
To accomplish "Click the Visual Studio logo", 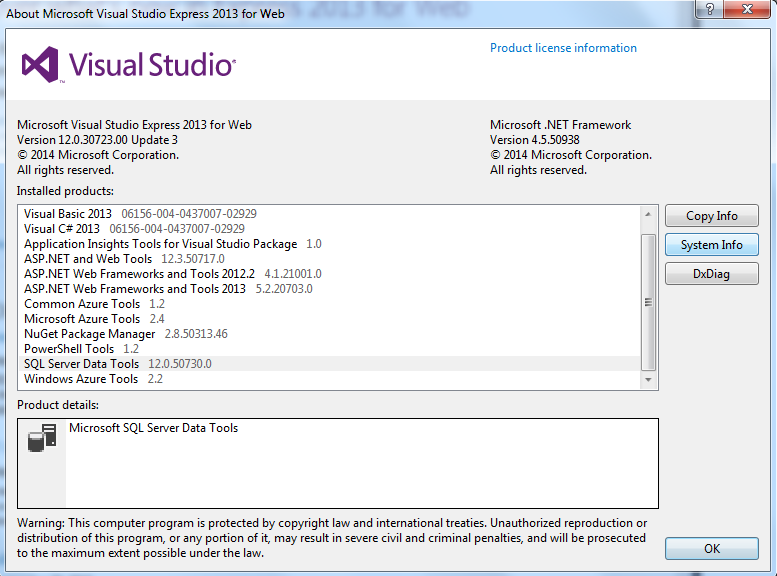I will tap(128, 64).
